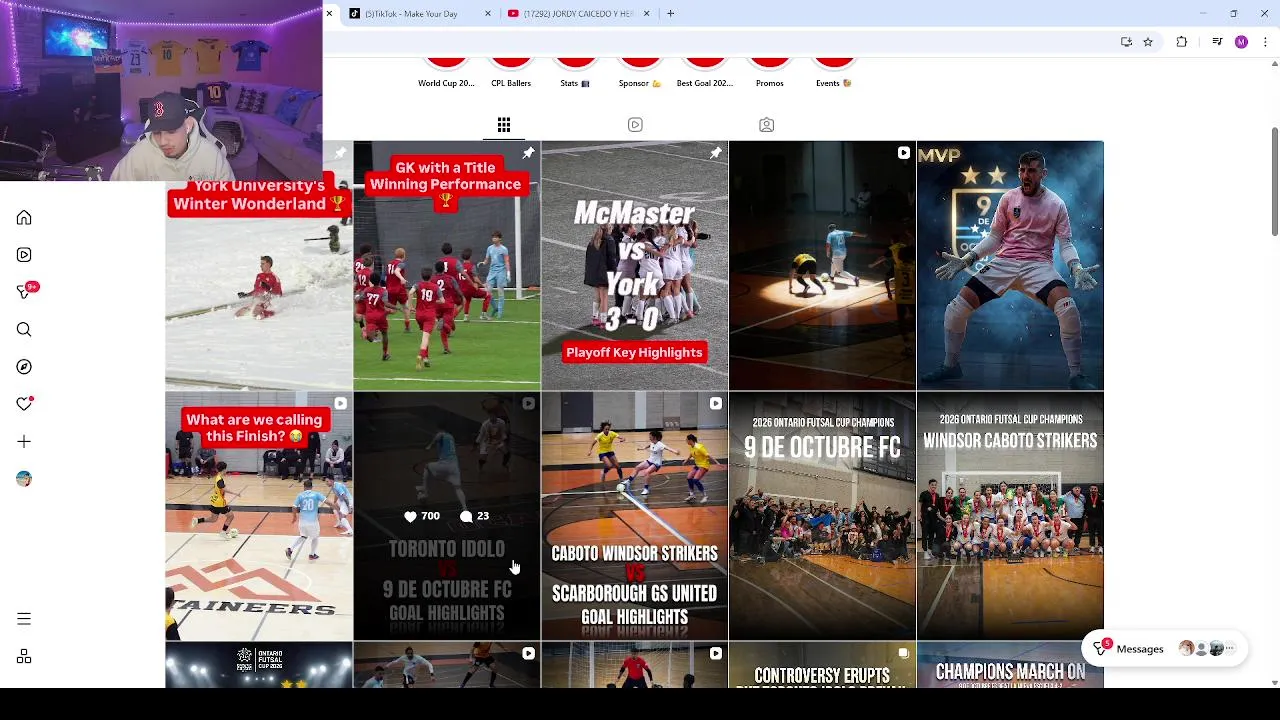Close the YouTube JORDY CAICEDO tab
The height and width of the screenshot is (720, 1280).
tap(646, 14)
